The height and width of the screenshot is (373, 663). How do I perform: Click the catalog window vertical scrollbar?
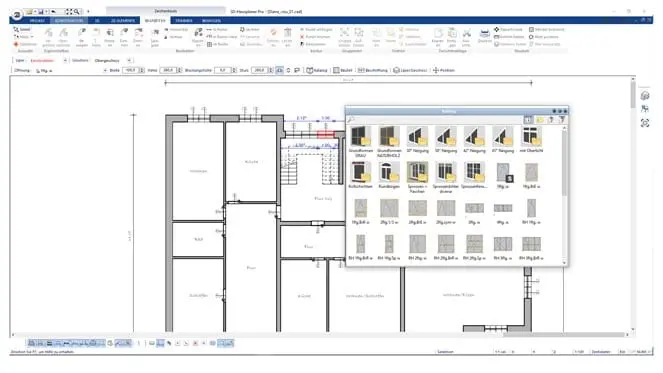(x=564, y=195)
